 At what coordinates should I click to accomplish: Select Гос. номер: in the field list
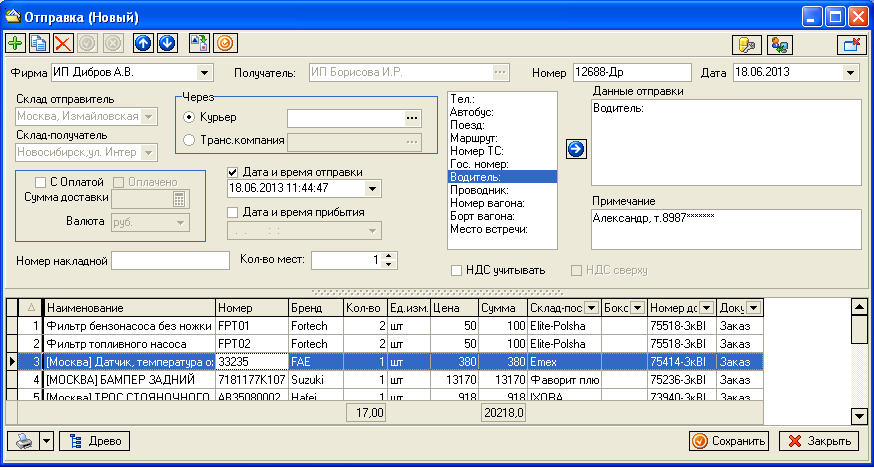(502, 164)
